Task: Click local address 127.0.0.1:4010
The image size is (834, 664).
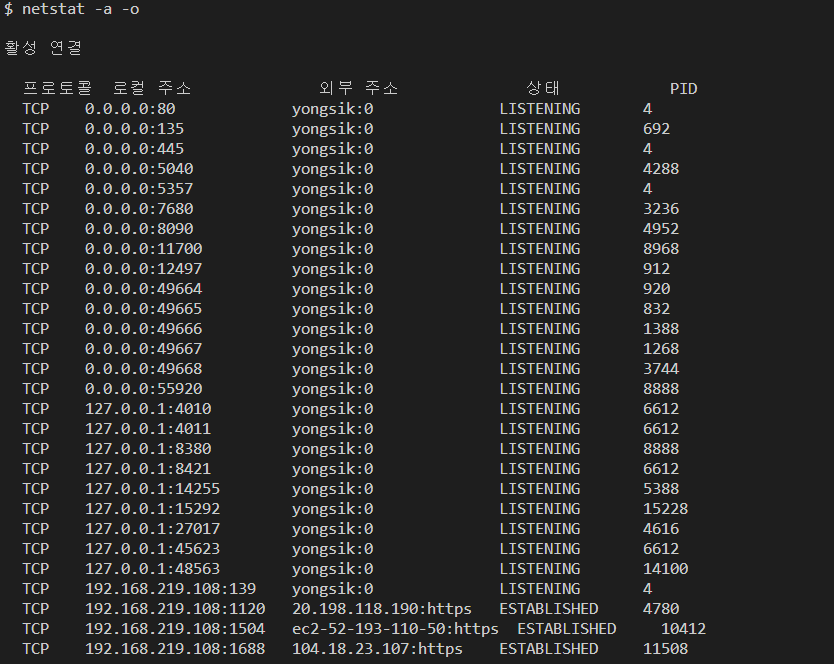Action: (148, 409)
